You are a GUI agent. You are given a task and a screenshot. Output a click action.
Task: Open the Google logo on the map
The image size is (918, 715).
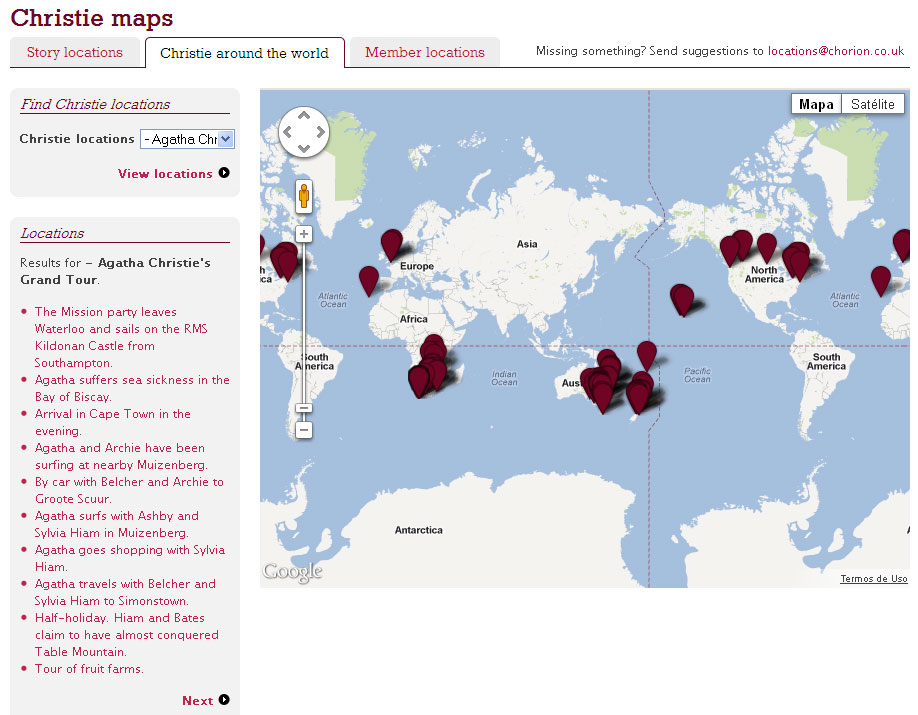tap(293, 572)
